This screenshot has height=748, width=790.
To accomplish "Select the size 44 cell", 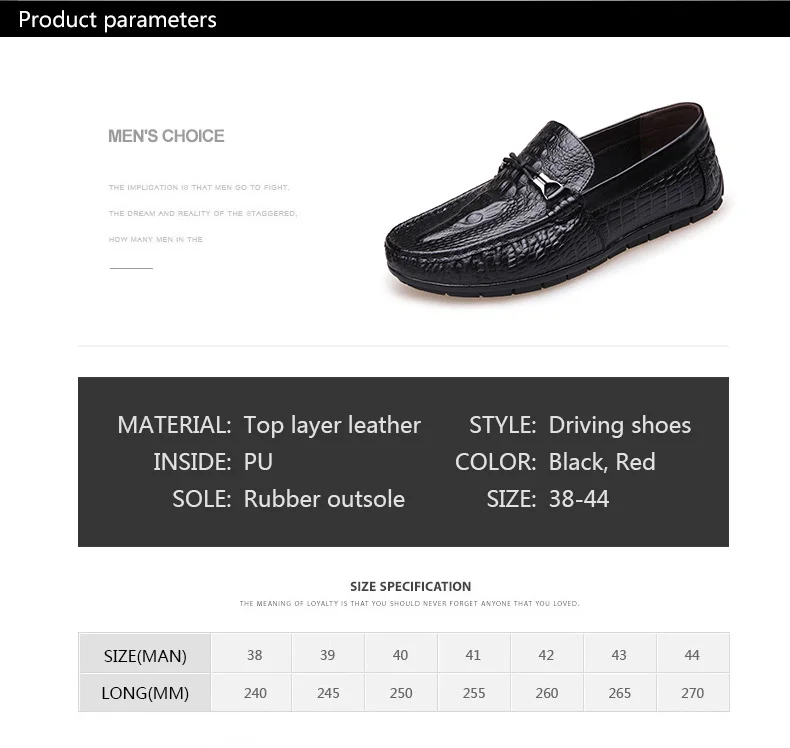I will click(692, 655).
